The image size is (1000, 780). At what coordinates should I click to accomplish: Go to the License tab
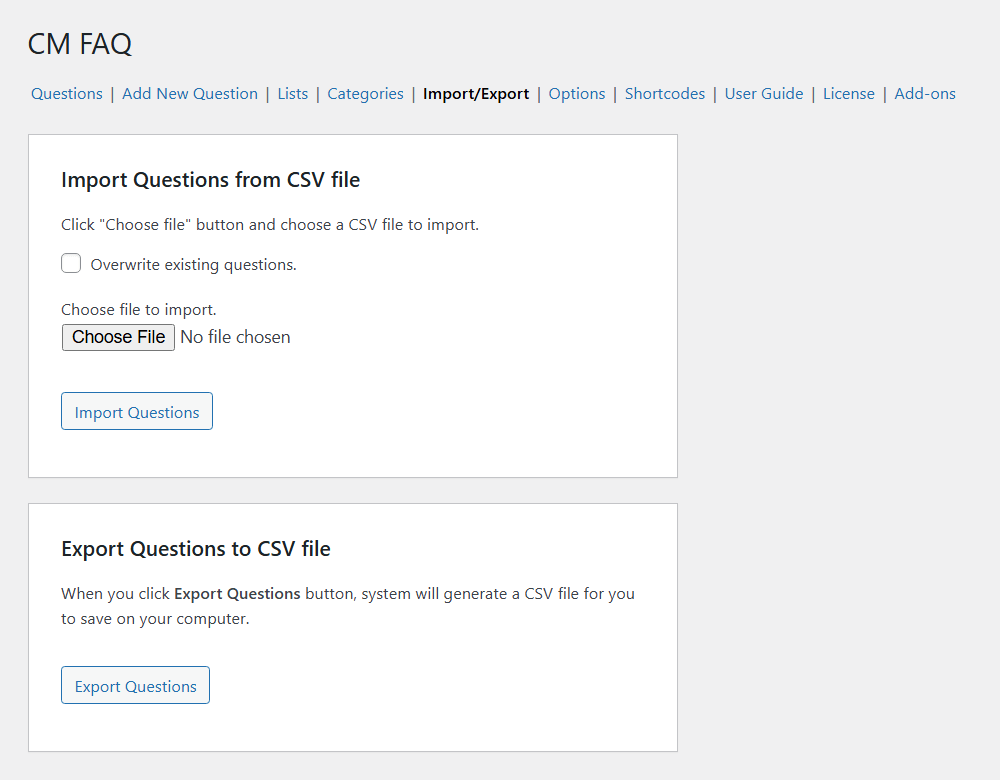coord(849,94)
